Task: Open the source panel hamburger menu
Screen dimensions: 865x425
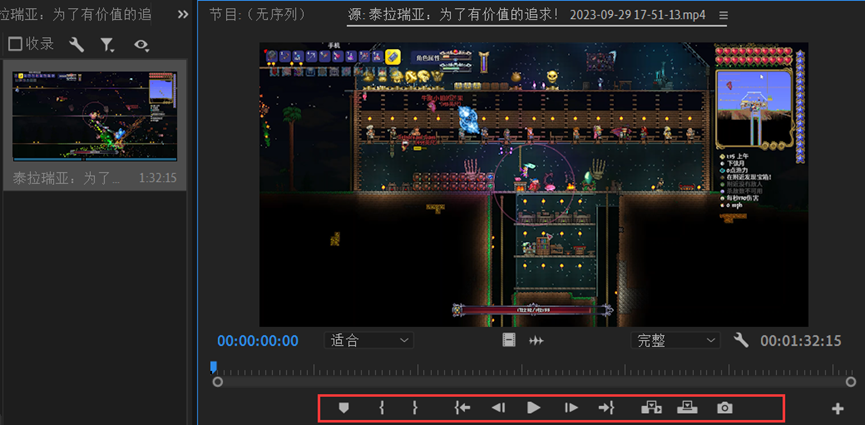Action: pyautogui.click(x=724, y=16)
